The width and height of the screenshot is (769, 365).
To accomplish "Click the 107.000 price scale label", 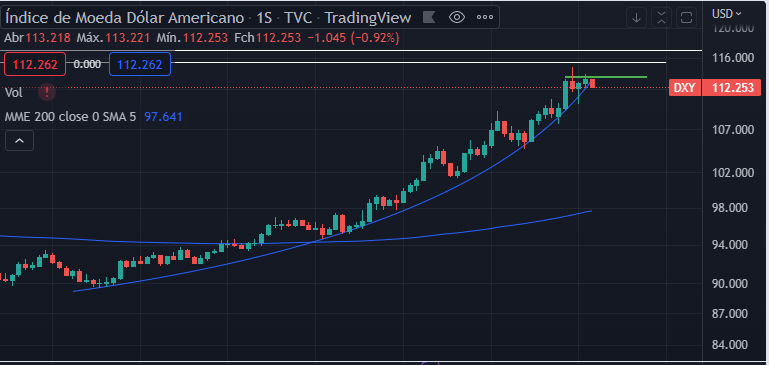I will 733,130.
